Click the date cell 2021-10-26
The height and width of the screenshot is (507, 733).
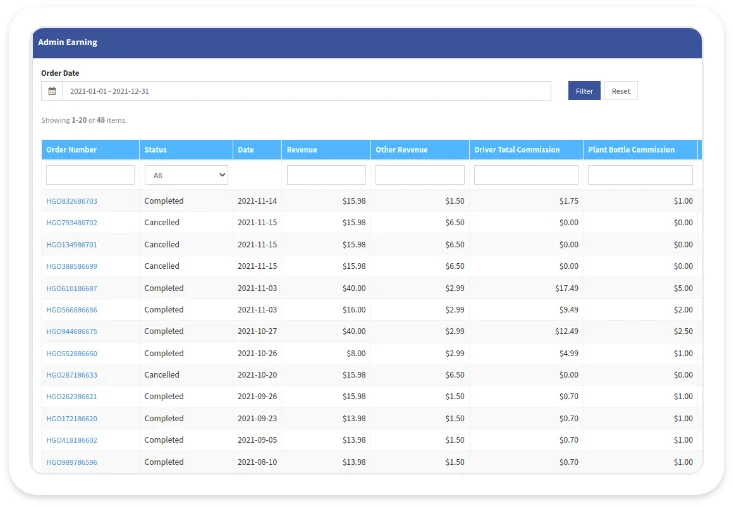(x=257, y=353)
